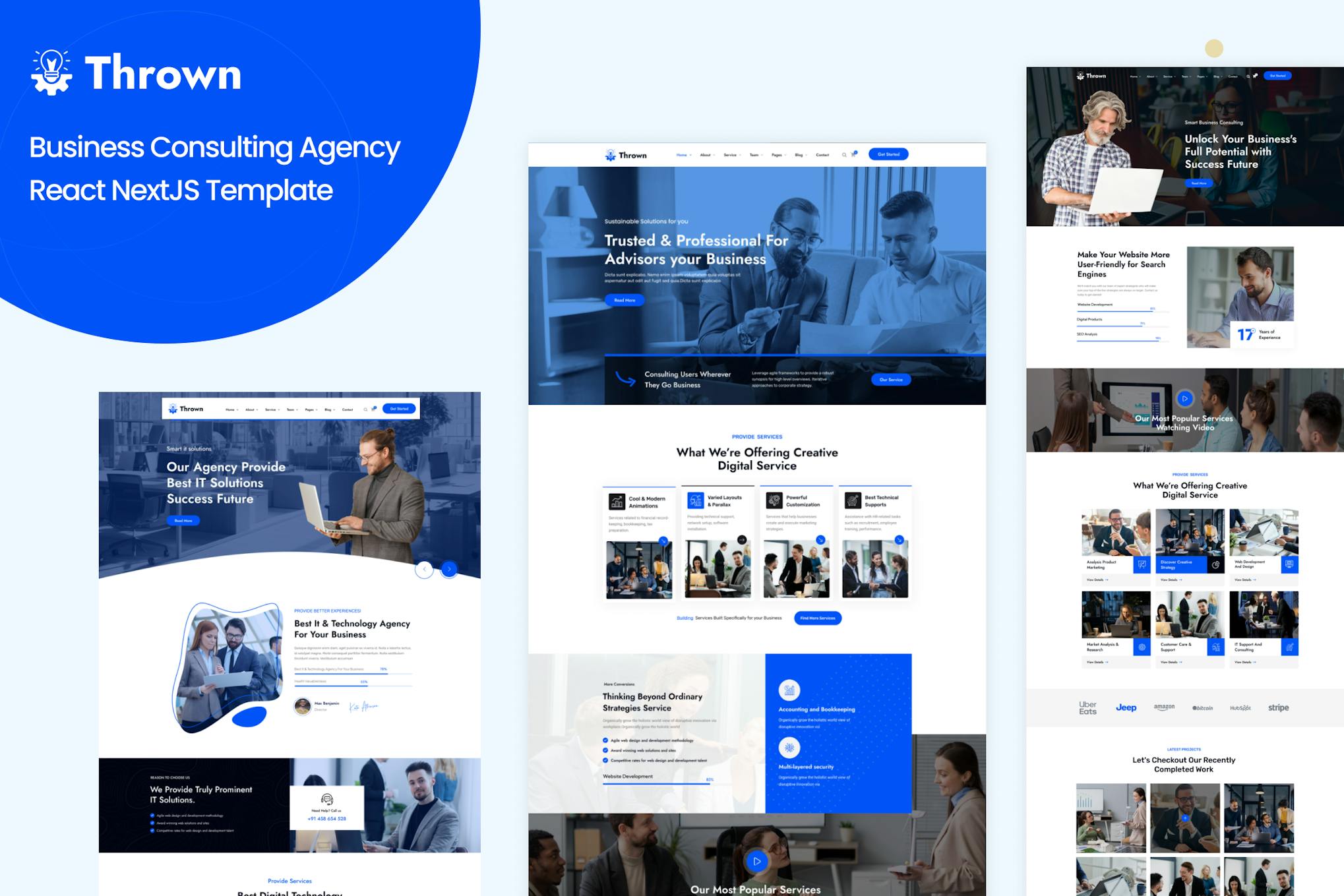This screenshot has width=1344, height=896.
Task: Click the Accounting and Bookkeeping round icon
Action: pos(789,690)
